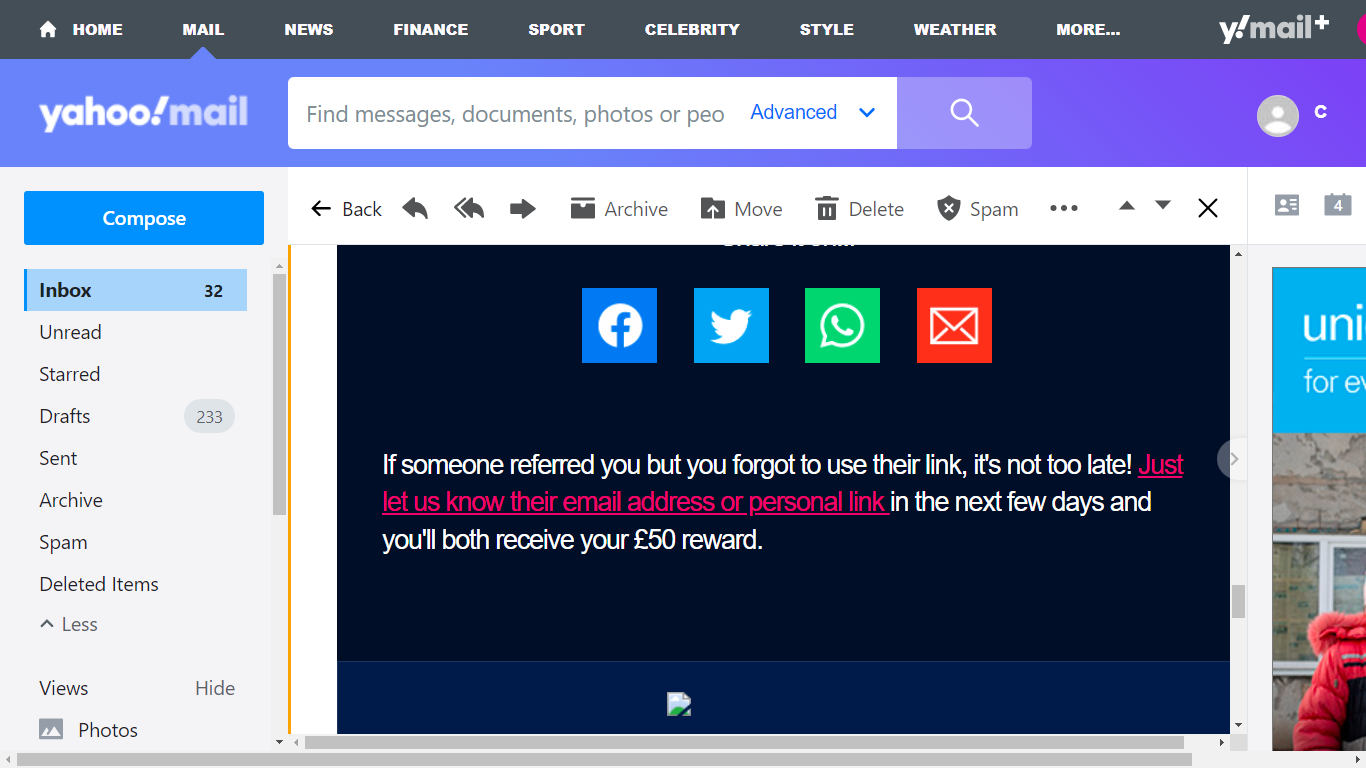This screenshot has height=768, width=1366.
Task: Click the Photos icon in Views
Action: 51,730
